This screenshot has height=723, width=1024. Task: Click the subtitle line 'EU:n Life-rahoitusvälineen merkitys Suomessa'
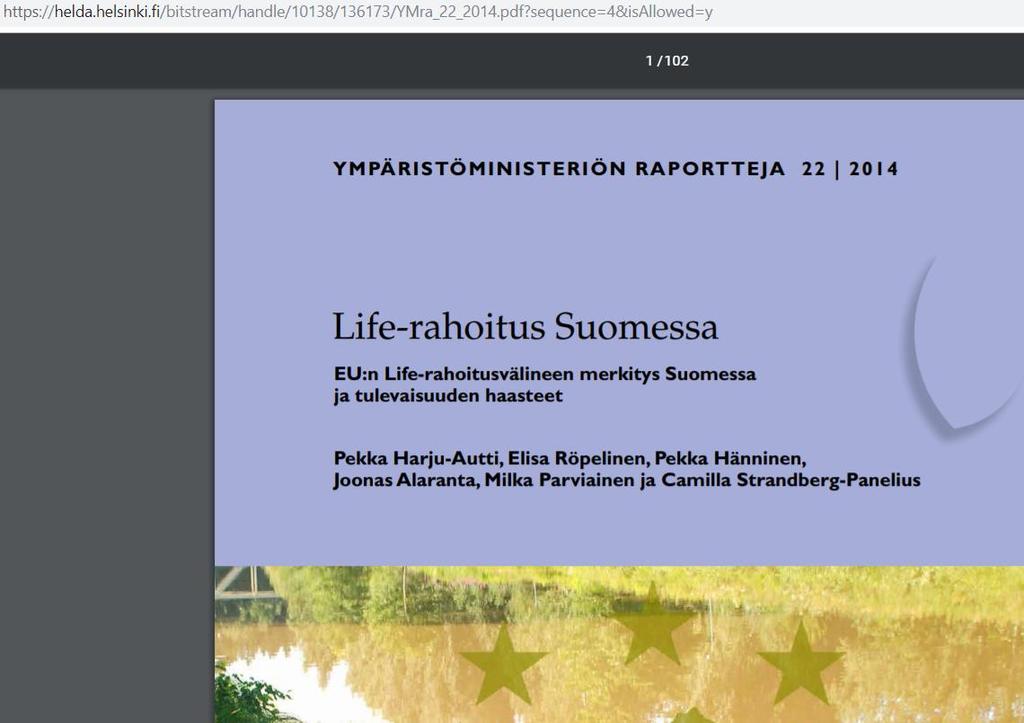[545, 374]
